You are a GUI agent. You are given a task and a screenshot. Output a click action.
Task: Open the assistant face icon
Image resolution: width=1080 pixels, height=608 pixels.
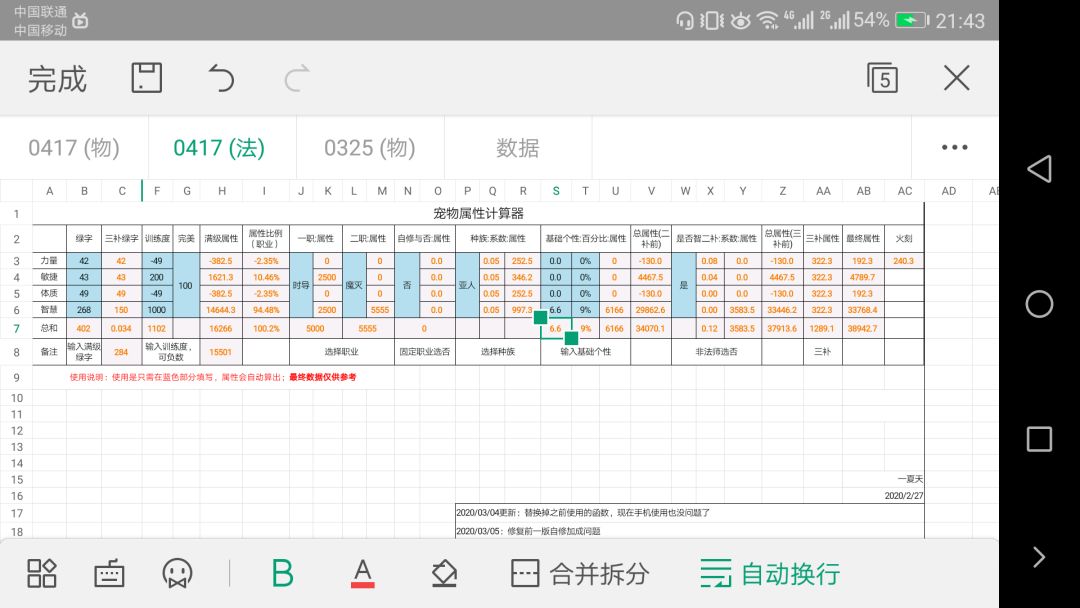tap(177, 573)
